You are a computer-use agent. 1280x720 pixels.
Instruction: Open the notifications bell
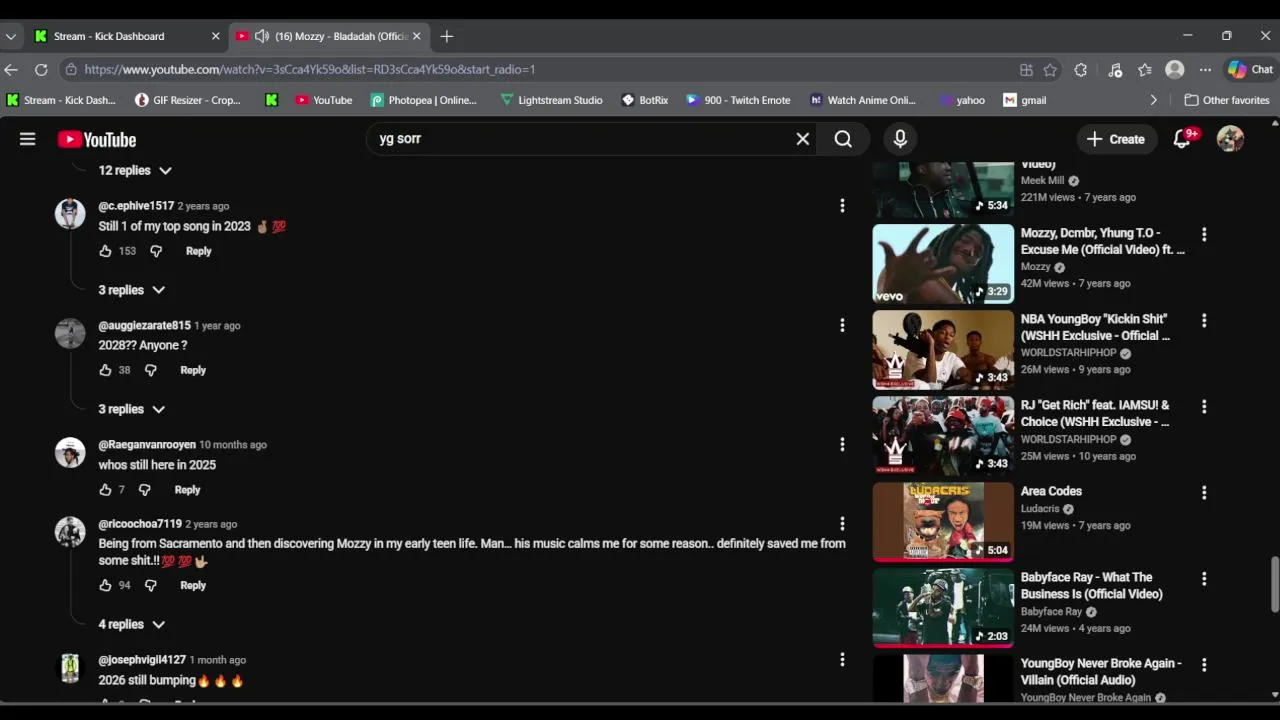coord(1182,139)
